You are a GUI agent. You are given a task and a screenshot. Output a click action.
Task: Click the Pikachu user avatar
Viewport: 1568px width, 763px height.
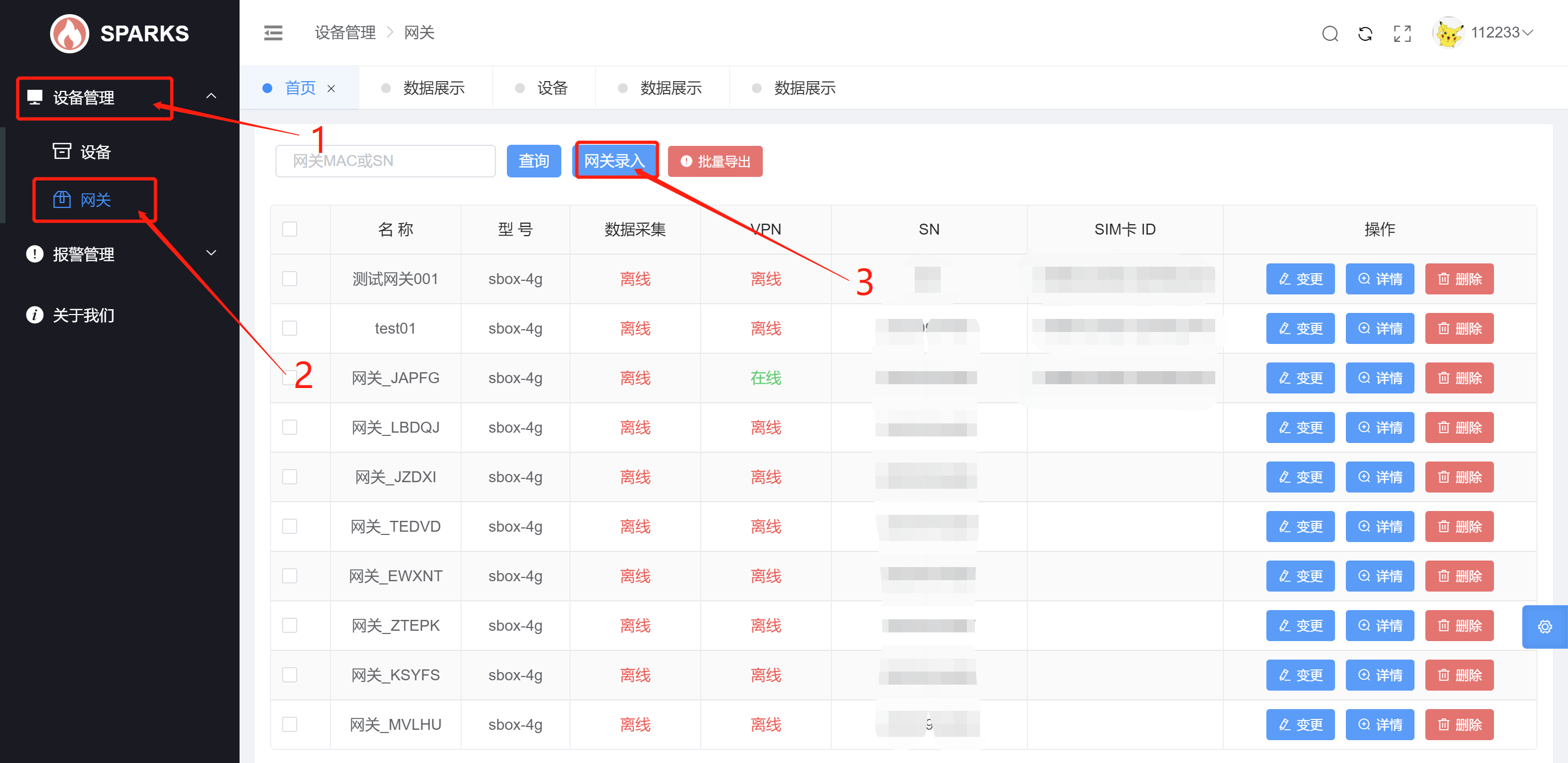[x=1448, y=33]
